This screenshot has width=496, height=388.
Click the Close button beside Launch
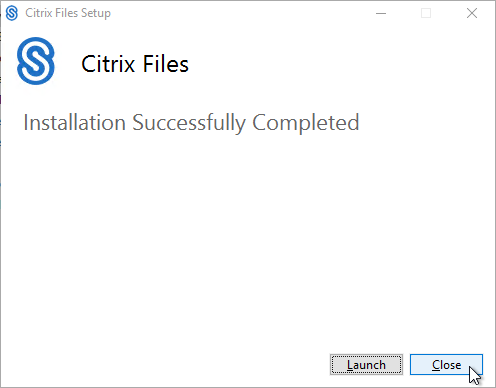coord(446,365)
